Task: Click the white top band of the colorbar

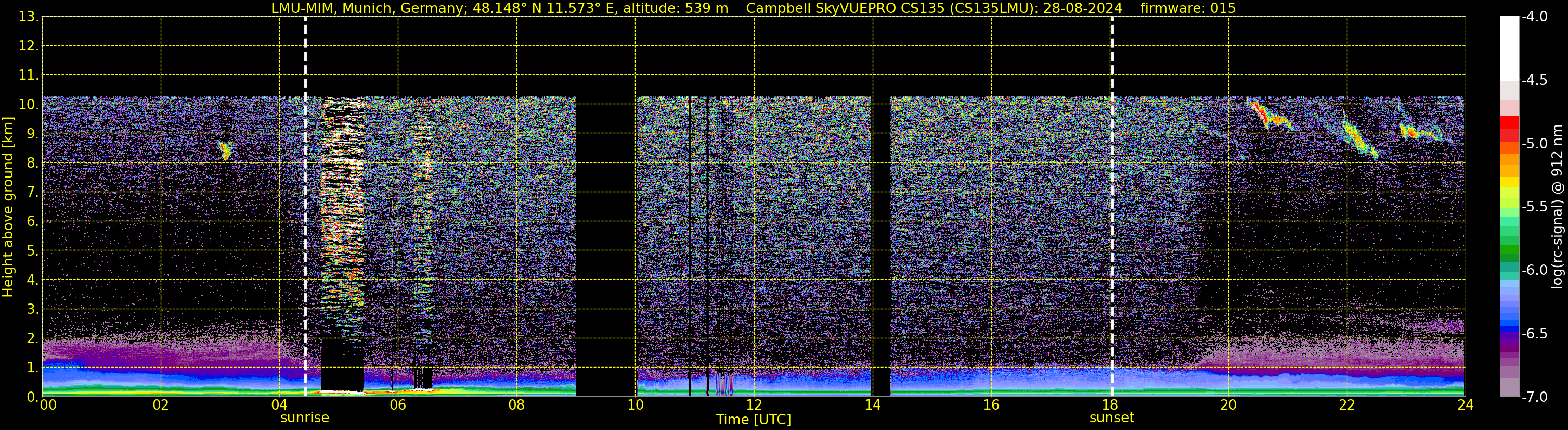Action: pos(1510,49)
